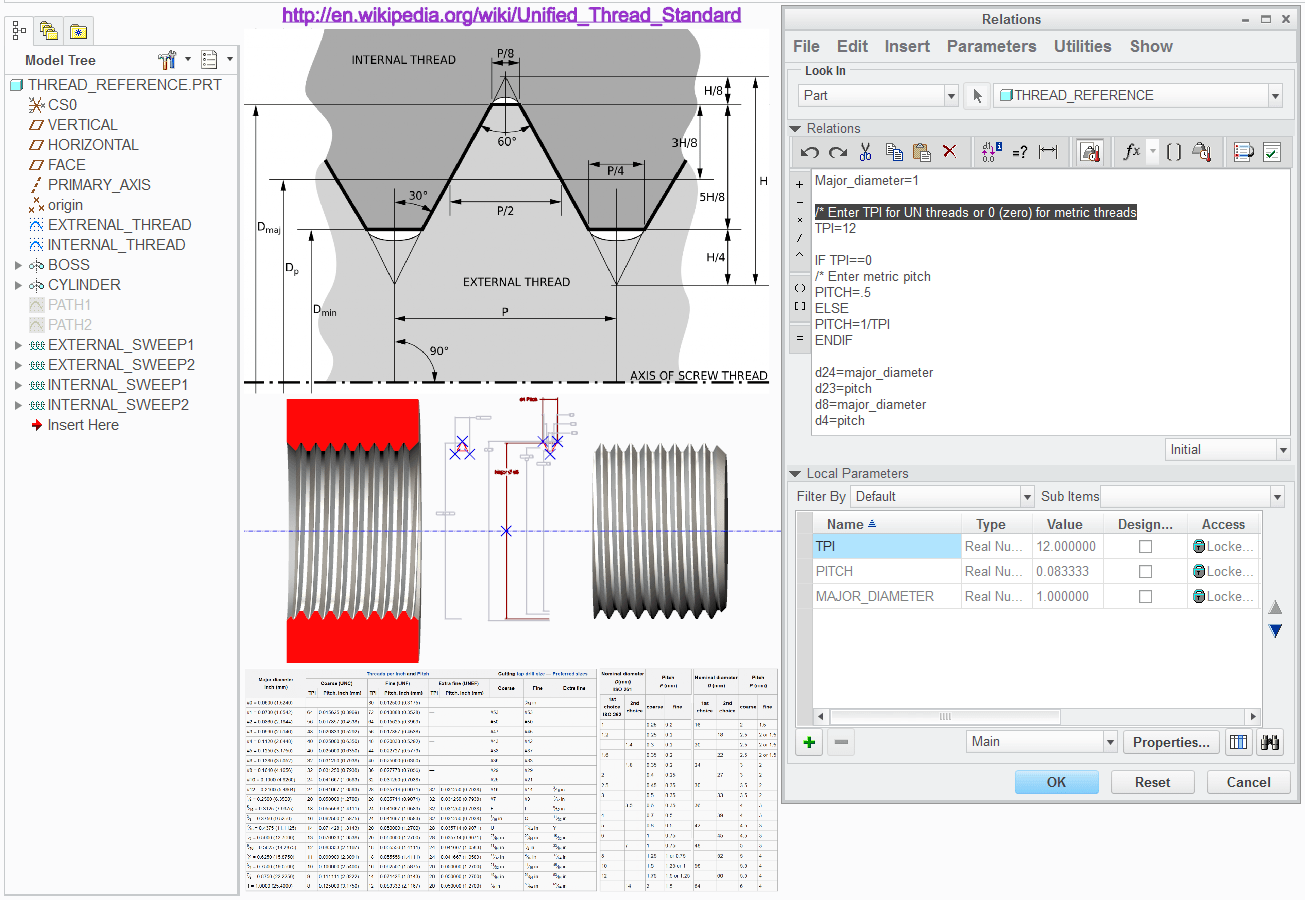Screen dimensions: 1305x900
Task: Insert divide operator from the side palette
Action: pos(800,238)
